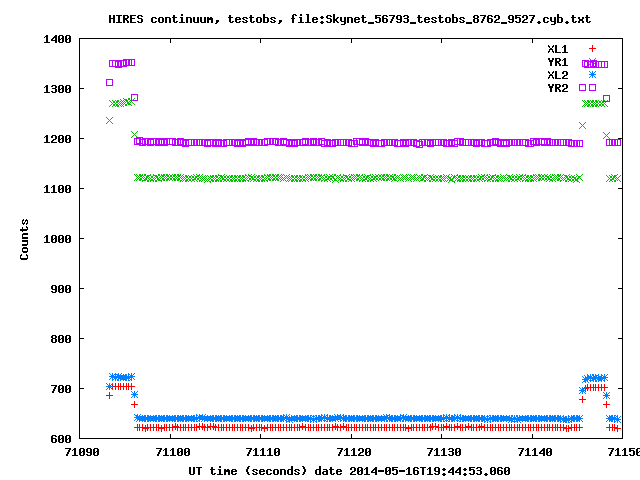
Task: Click the plot title text
Action: (x=349, y=19)
